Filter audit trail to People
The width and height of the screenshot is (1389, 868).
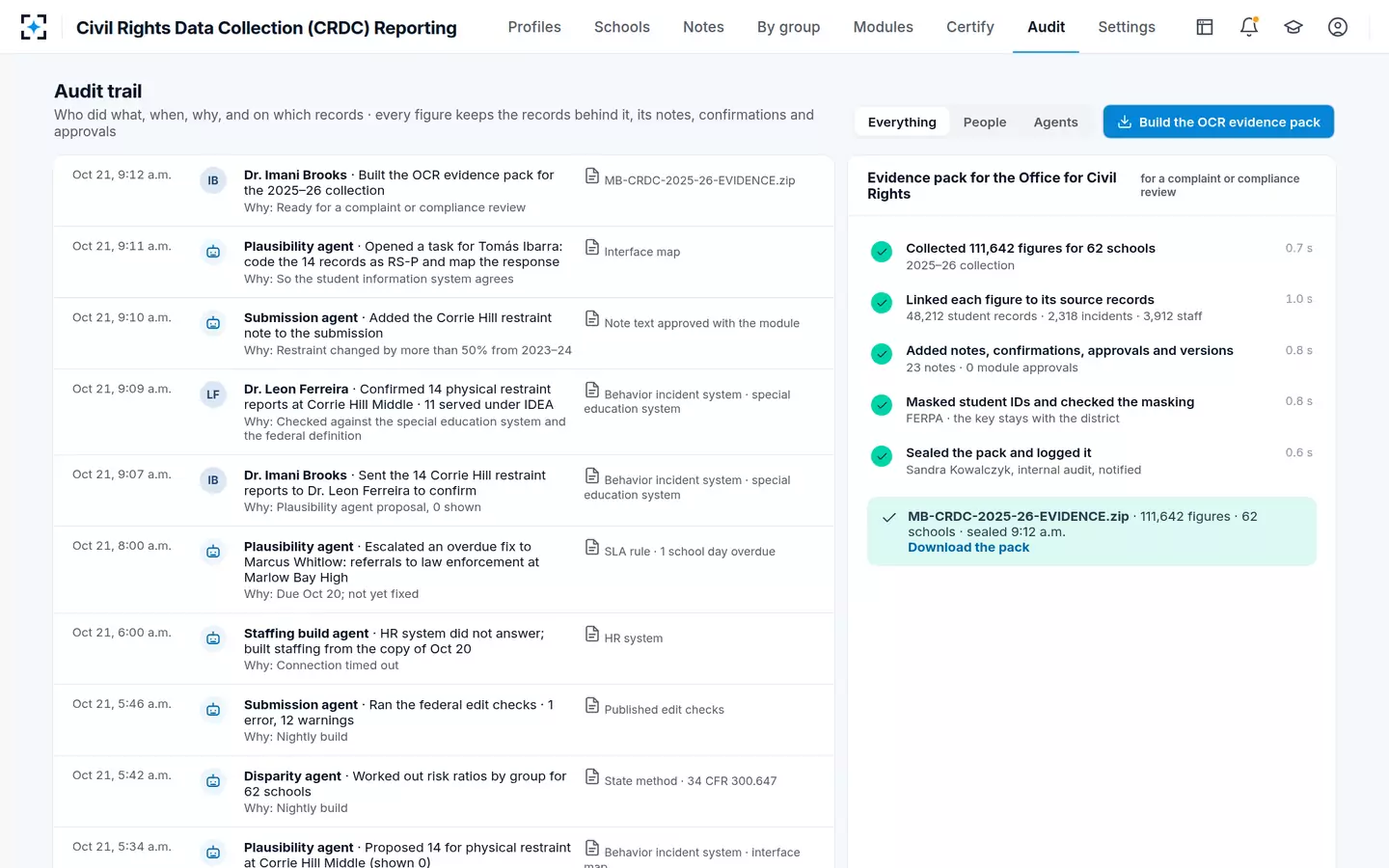pos(985,122)
